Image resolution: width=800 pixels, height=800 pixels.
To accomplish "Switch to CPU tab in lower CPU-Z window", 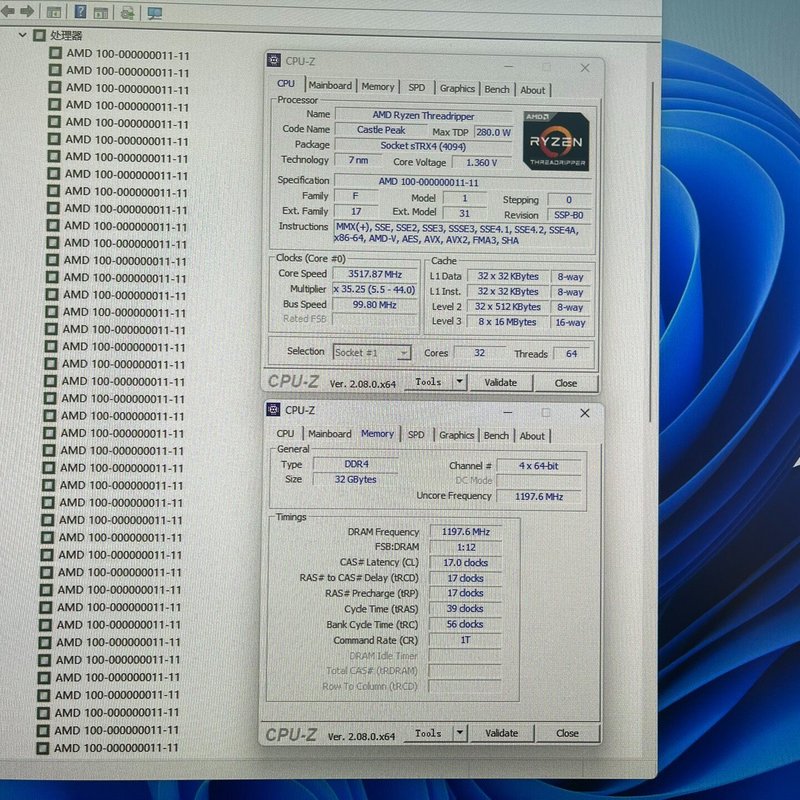I will point(285,434).
